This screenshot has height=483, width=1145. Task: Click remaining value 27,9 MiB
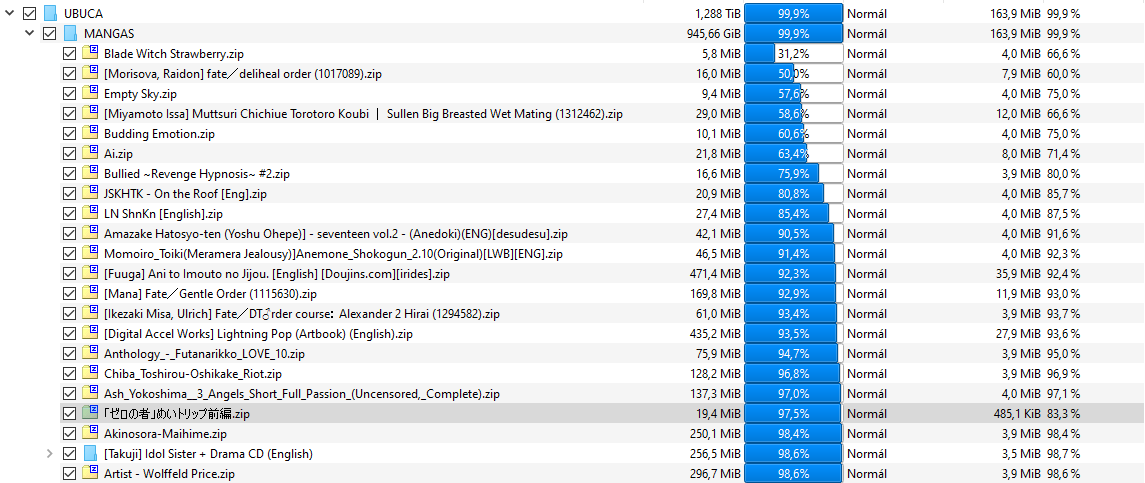[1018, 333]
